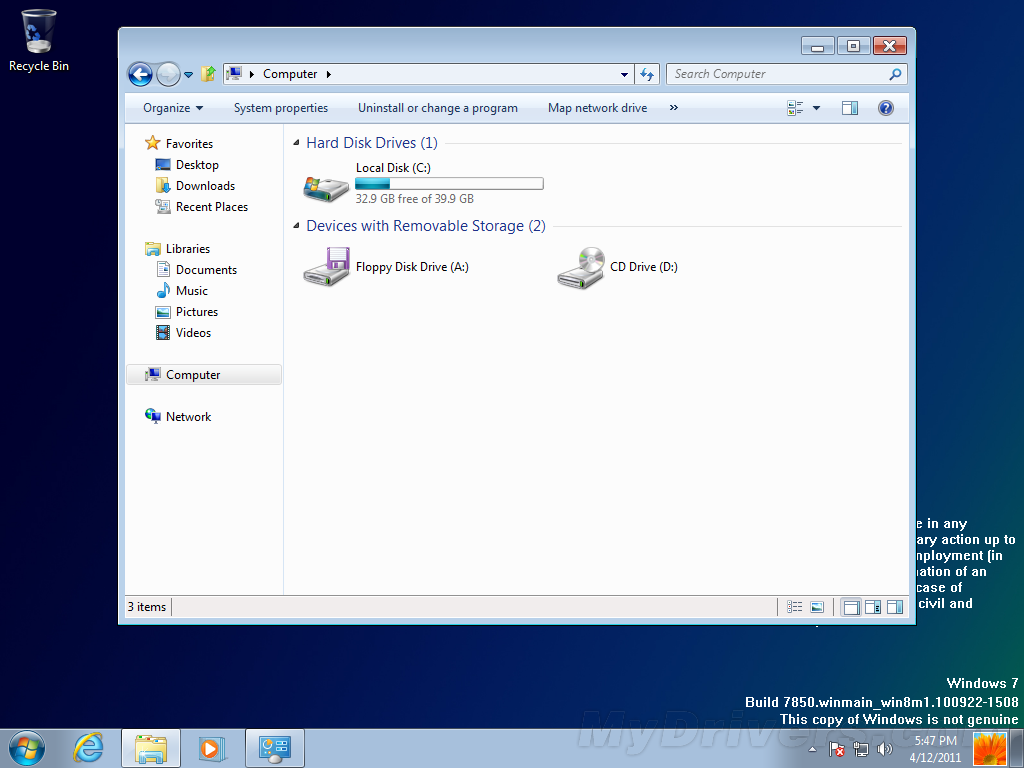1024x768 pixels.
Task: Select the CD Drive (D:) icon
Action: point(581,267)
